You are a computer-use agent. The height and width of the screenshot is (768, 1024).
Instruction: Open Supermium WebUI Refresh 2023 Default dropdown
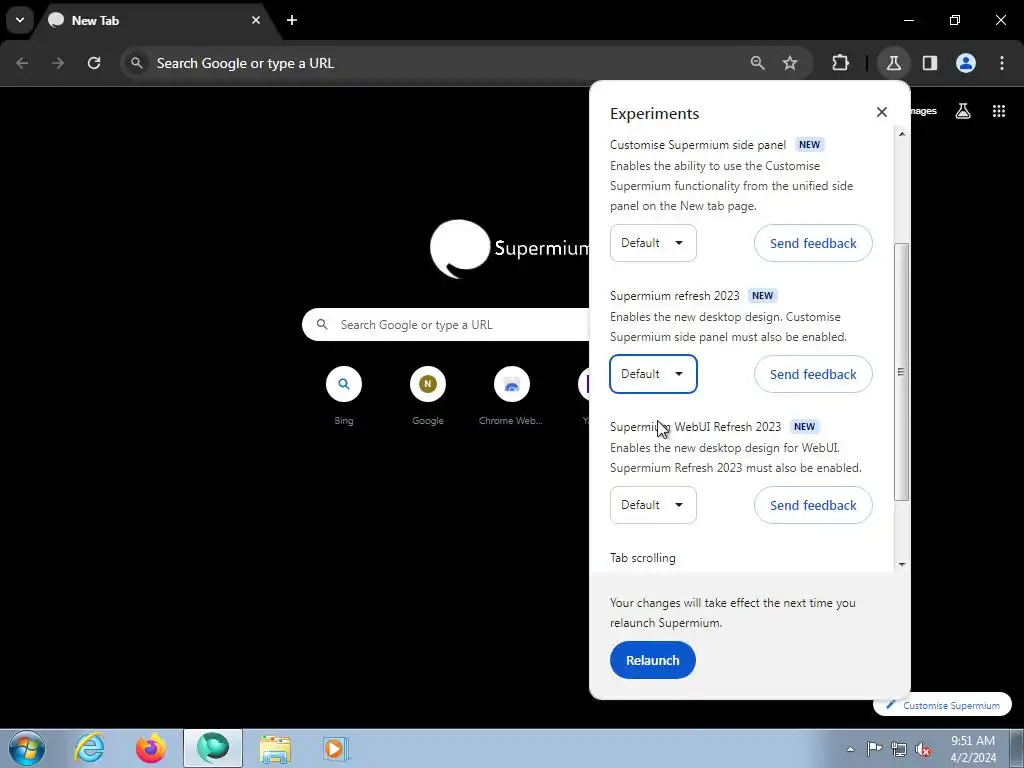coord(653,505)
